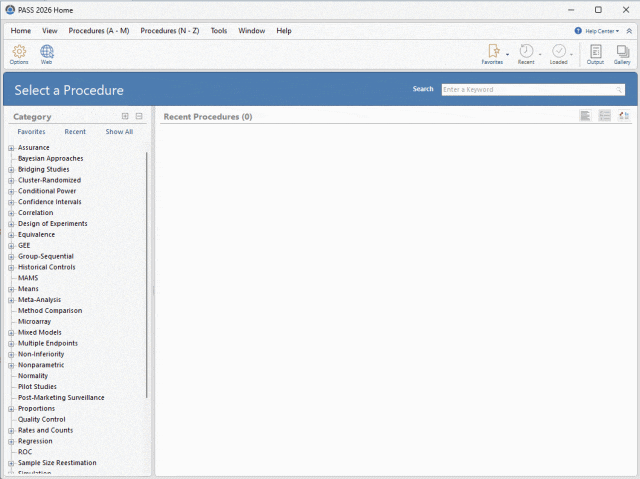Screen dimensions: 640x479
Task: Open the Help menu
Action: pyautogui.click(x=284, y=31)
